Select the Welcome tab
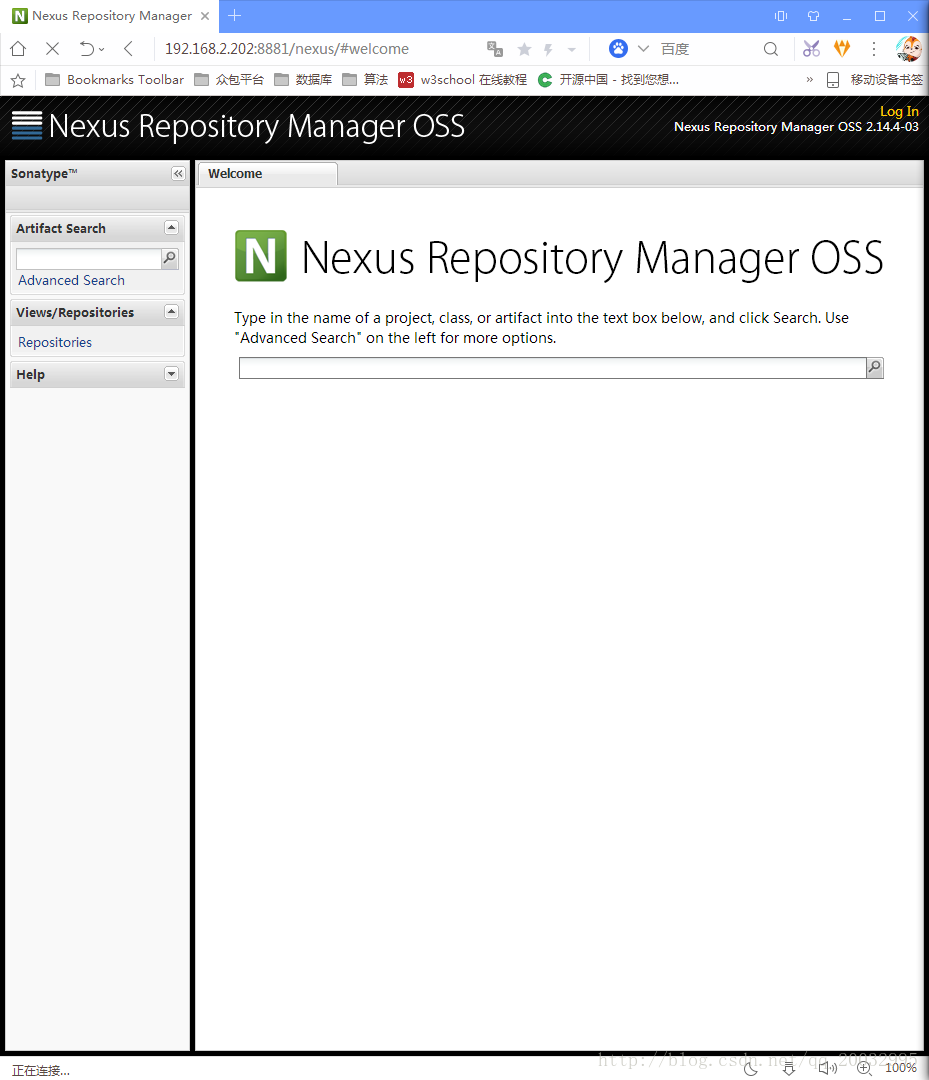 click(x=267, y=174)
